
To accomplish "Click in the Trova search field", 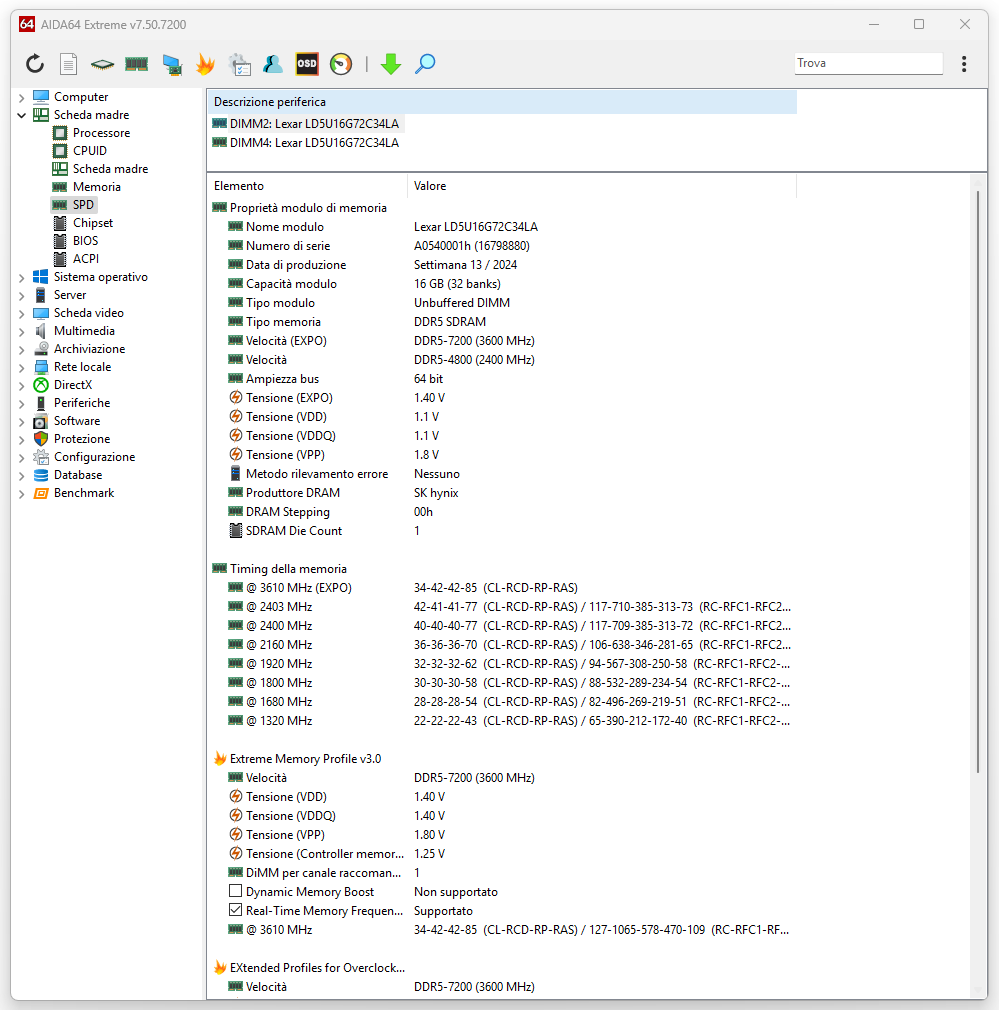I will 868,63.
